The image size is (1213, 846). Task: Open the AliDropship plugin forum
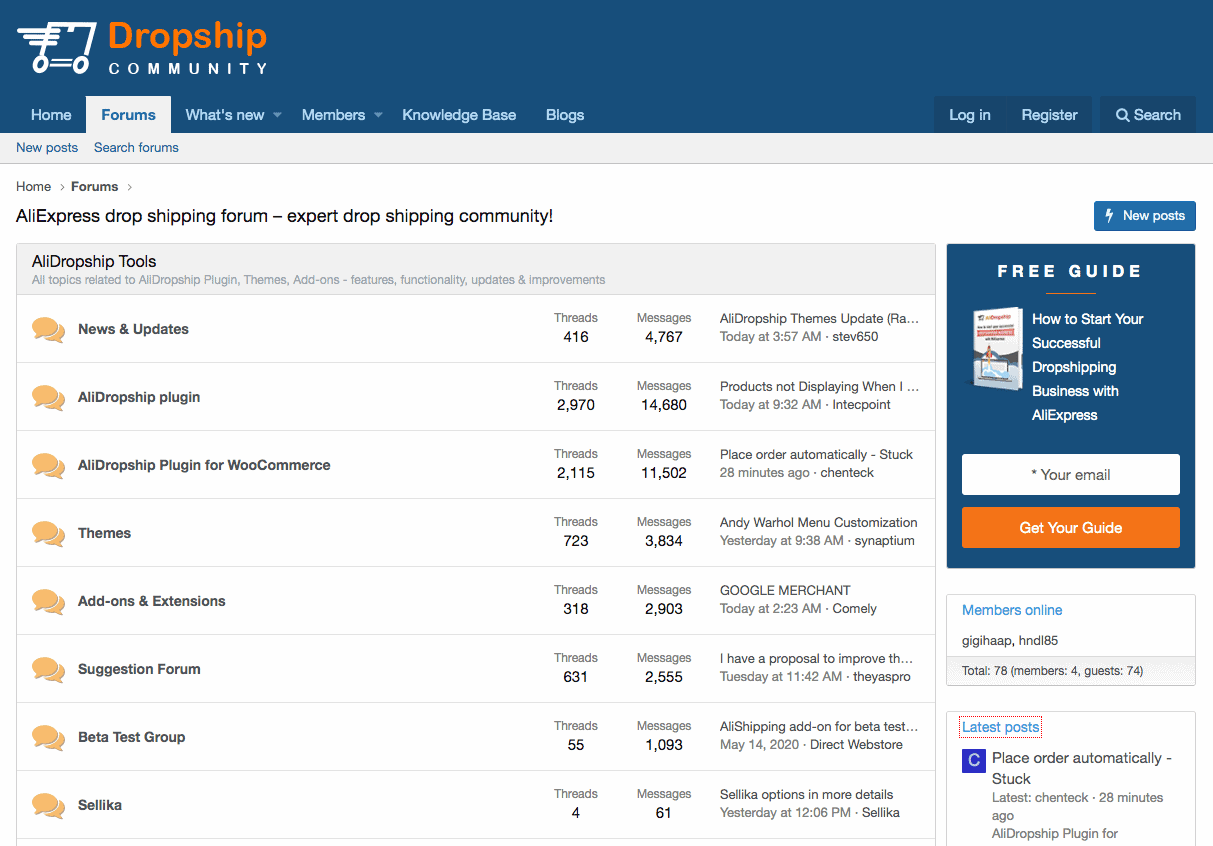tap(139, 397)
